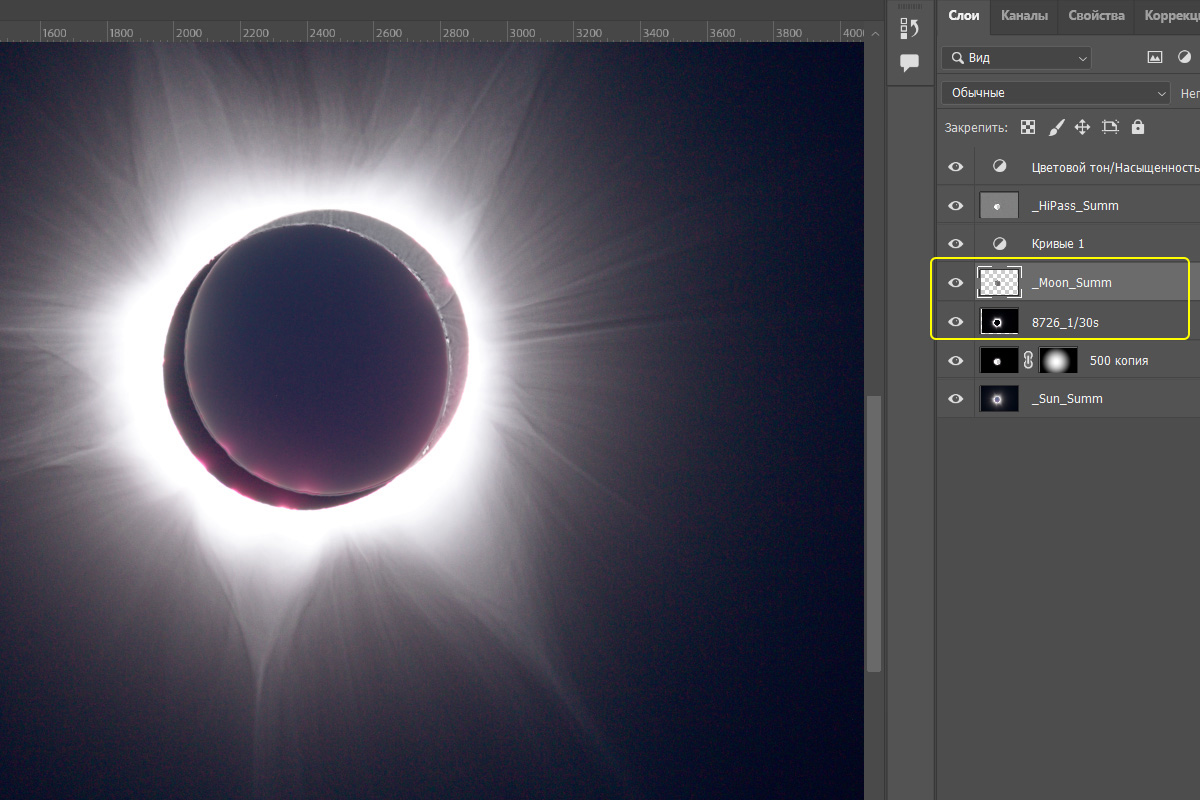Image resolution: width=1200 pixels, height=800 pixels.
Task: Open the Свойства tab
Action: pos(1096,16)
